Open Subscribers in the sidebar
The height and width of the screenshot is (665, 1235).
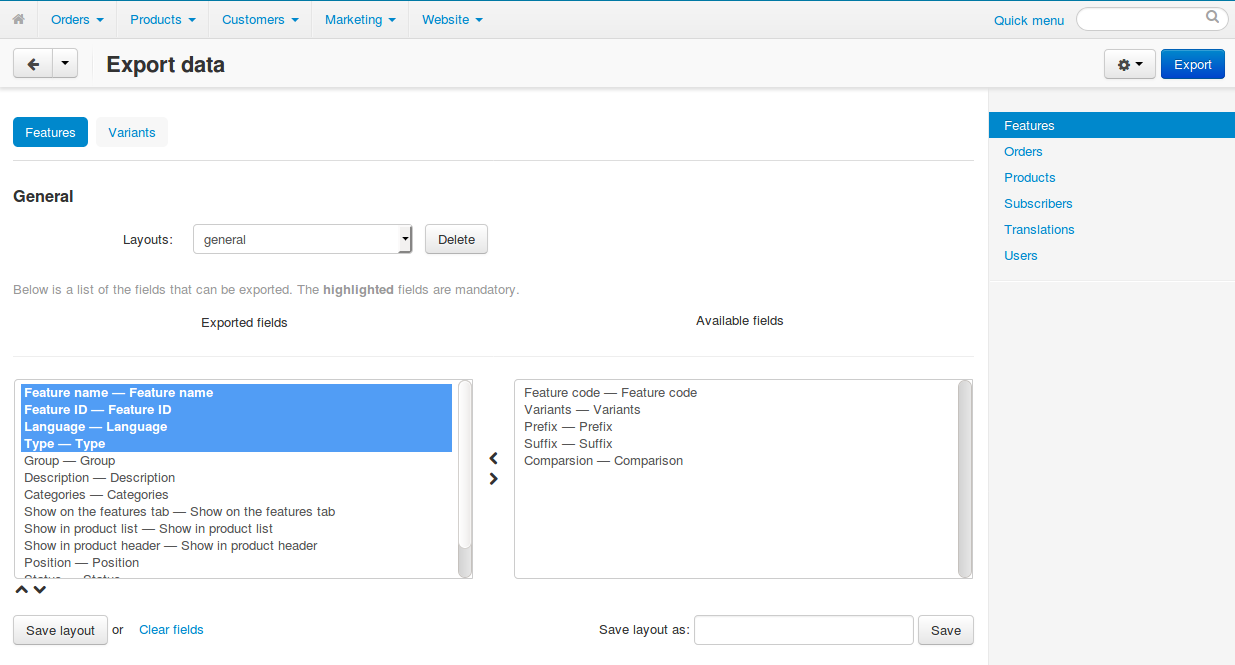point(1038,204)
